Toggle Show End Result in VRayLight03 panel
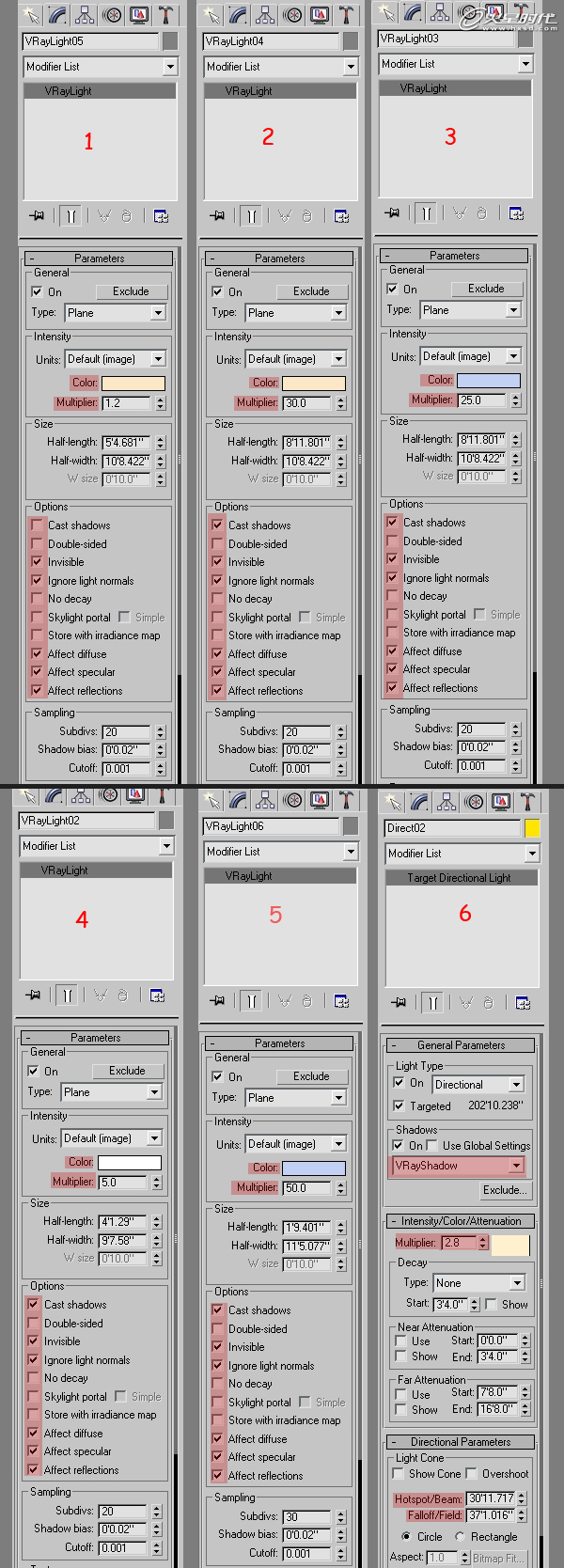Screen dimensions: 564x1568 [x=426, y=213]
